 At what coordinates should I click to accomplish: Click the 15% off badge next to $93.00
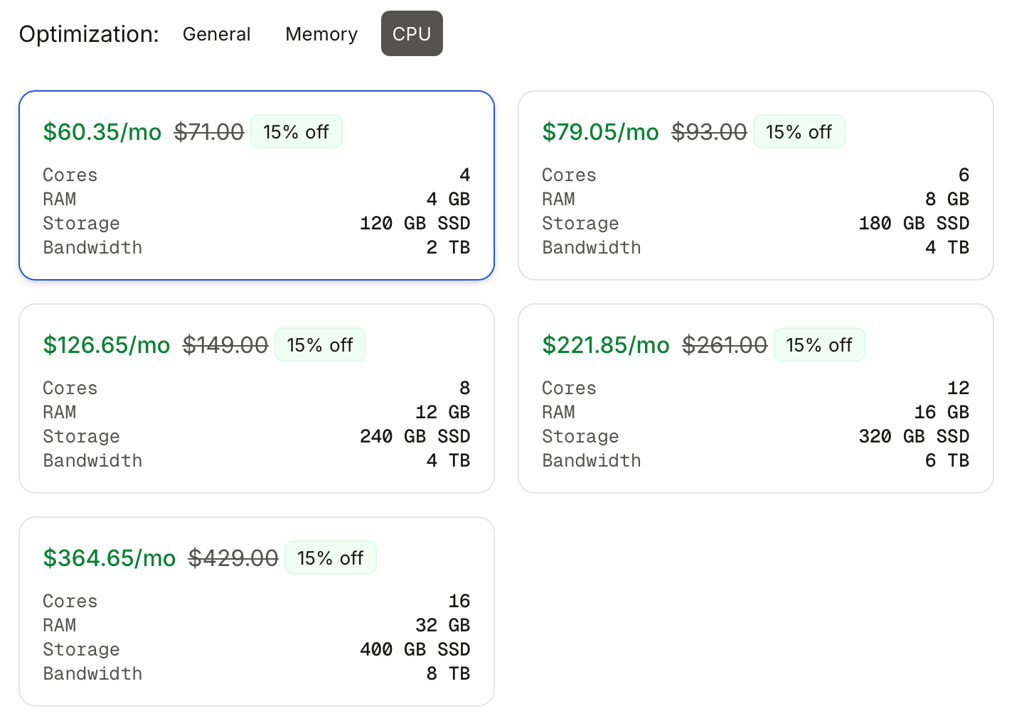(x=799, y=132)
